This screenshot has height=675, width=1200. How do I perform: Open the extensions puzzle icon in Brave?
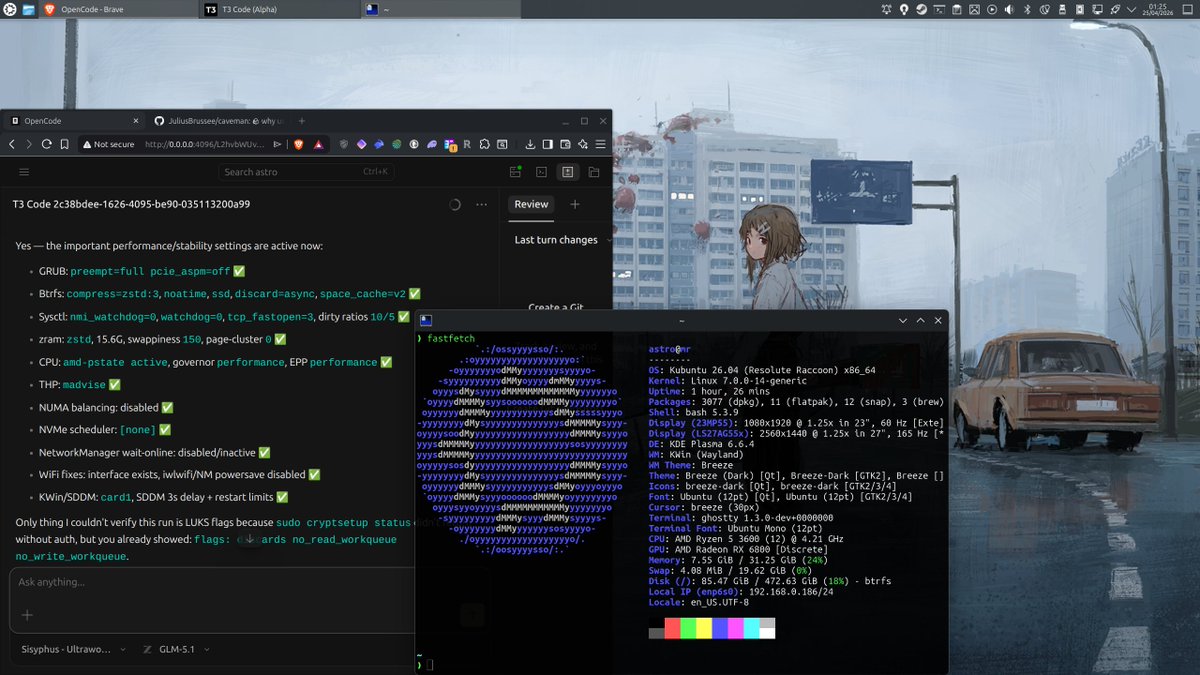click(x=484, y=144)
